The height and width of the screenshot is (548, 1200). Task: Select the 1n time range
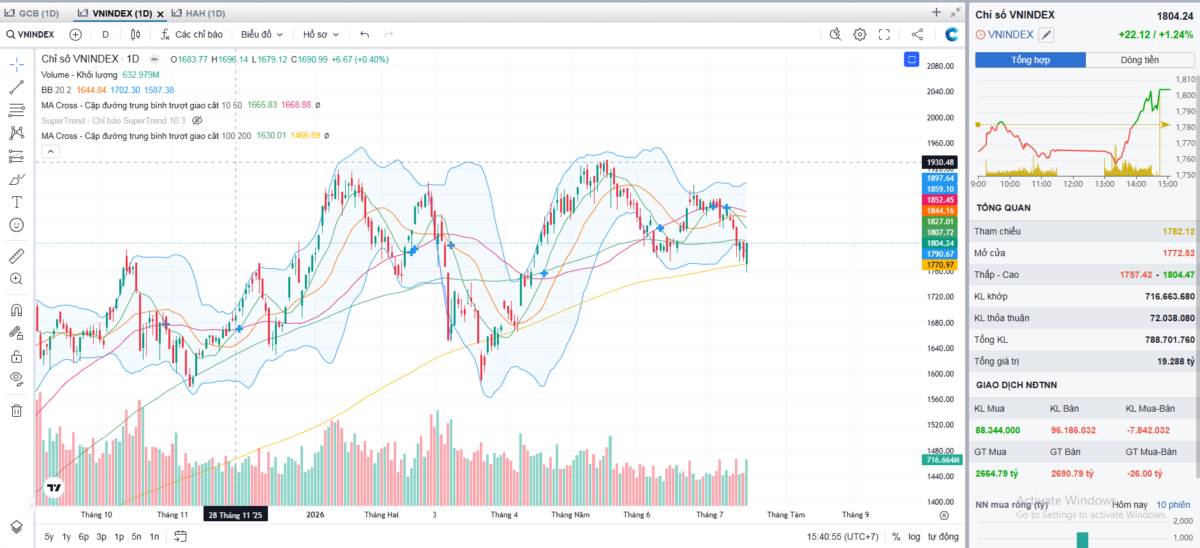click(x=154, y=537)
